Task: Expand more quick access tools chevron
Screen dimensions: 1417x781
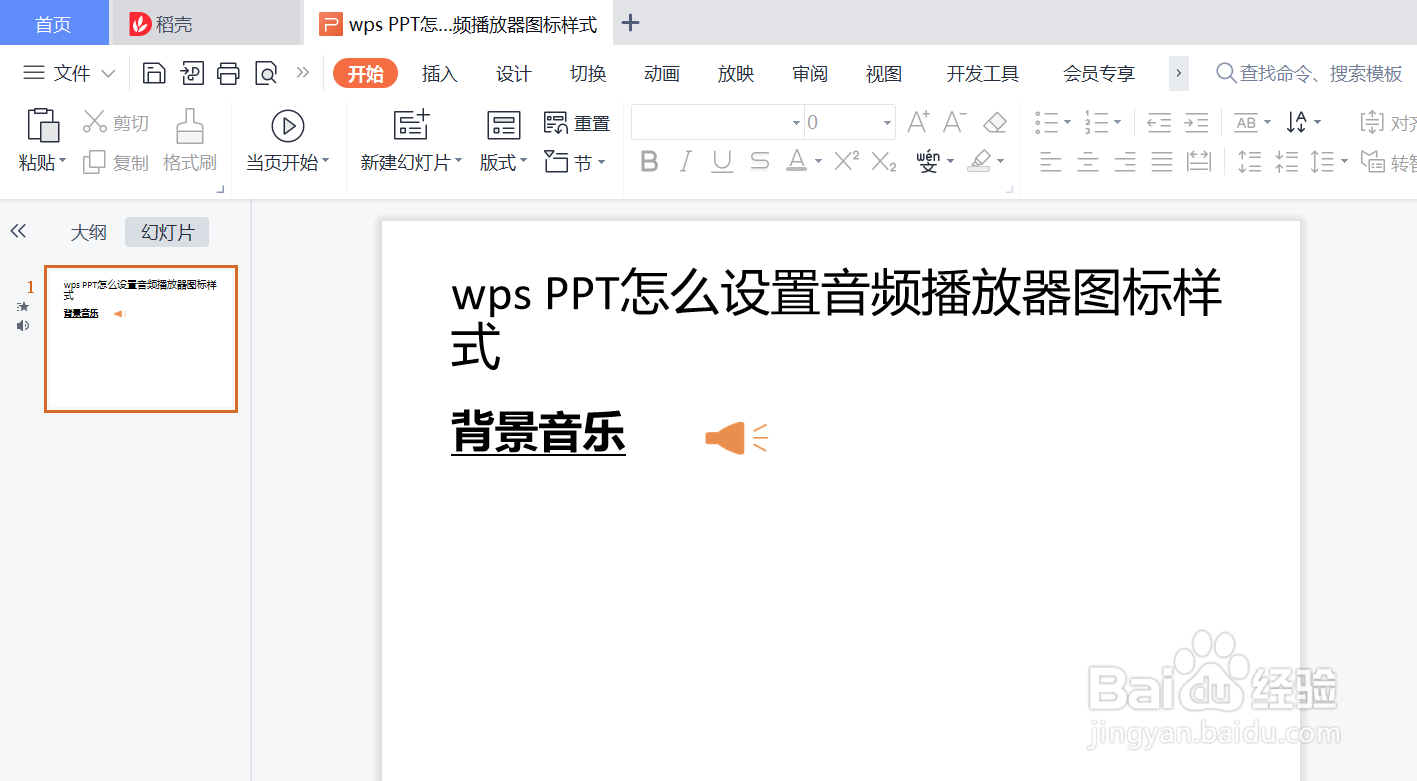Action: coord(303,73)
